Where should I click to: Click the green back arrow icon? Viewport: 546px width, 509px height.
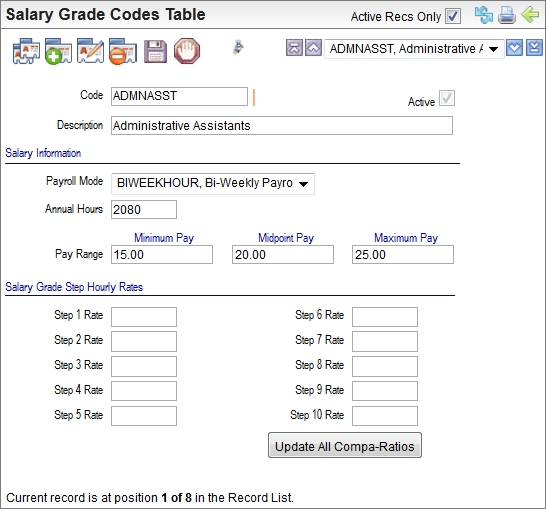(x=530, y=15)
